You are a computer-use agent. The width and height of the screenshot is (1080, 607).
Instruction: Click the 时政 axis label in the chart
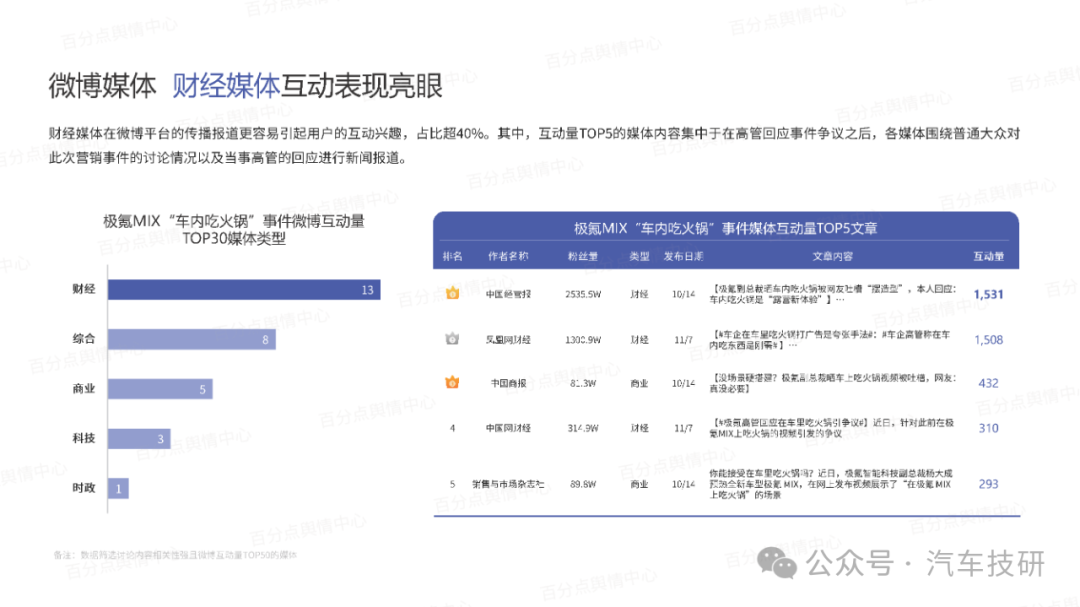pyautogui.click(x=84, y=488)
